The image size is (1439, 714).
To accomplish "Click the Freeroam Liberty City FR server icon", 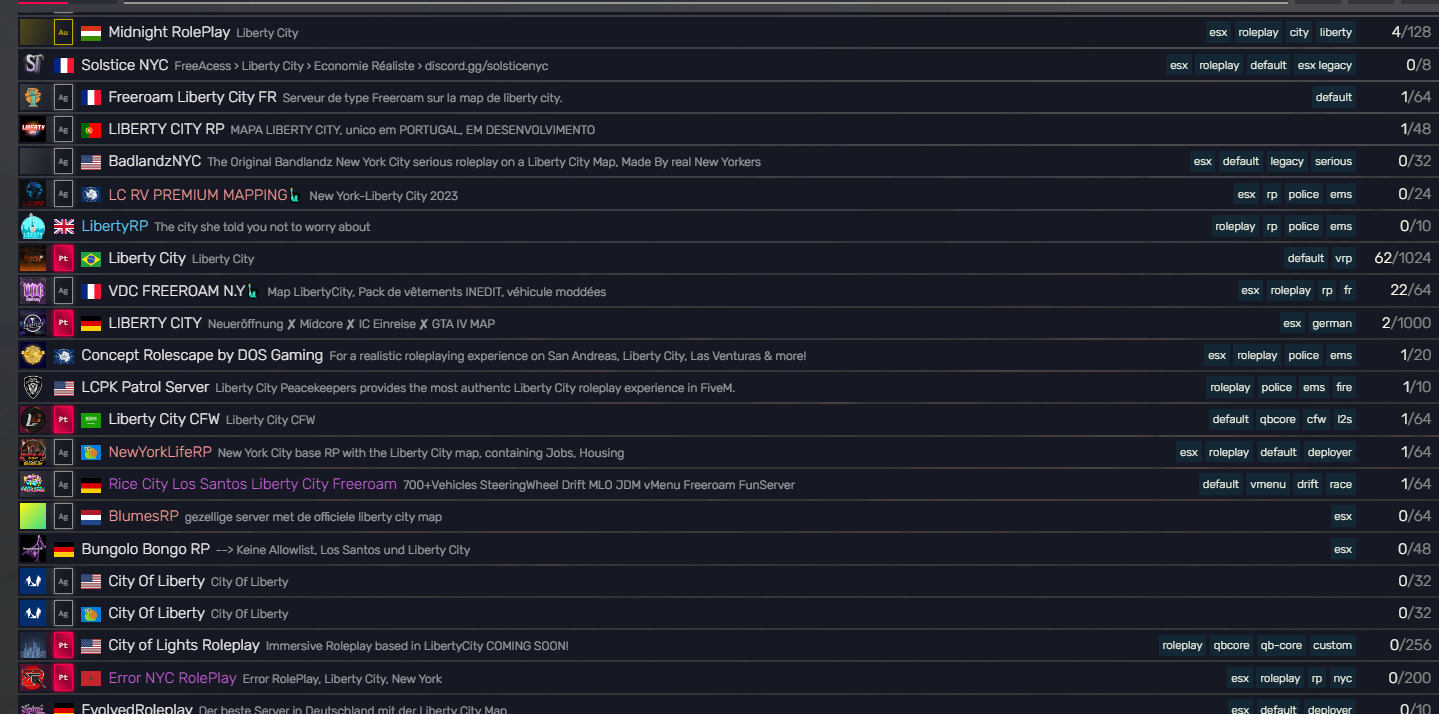I will click(x=33, y=97).
